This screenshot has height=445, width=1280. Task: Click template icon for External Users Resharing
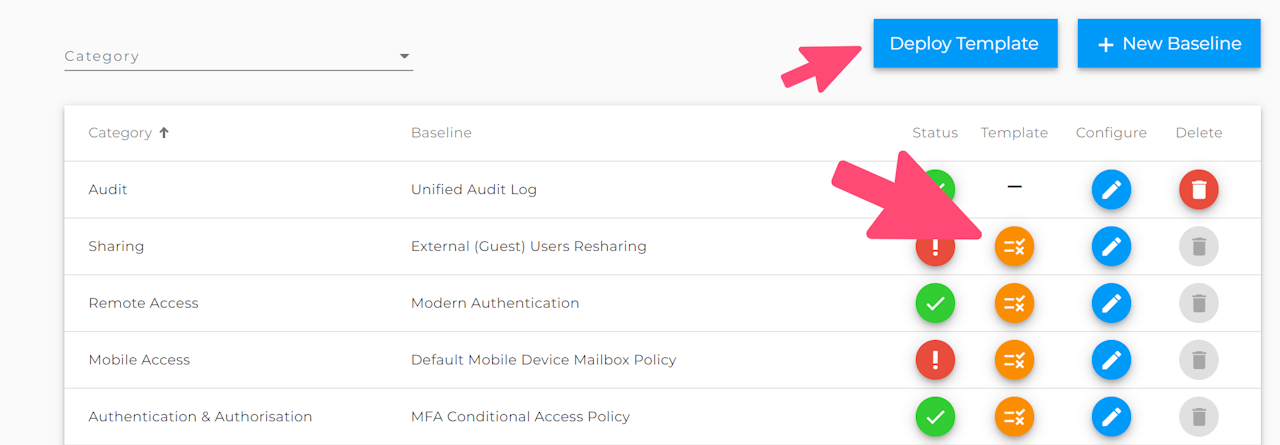click(x=1014, y=247)
